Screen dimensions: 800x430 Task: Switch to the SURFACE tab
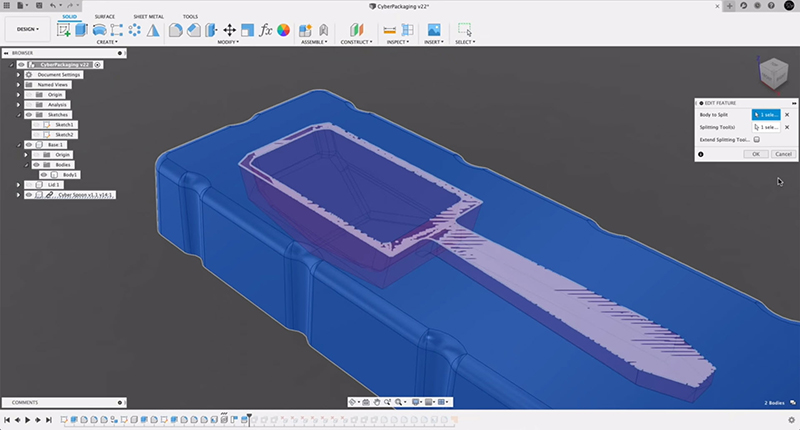104,17
